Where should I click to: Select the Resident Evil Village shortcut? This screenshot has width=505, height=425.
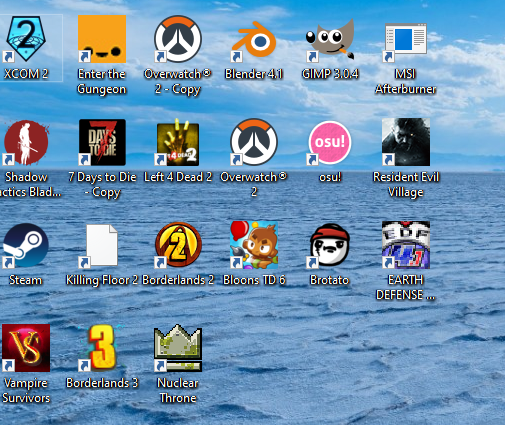(406, 142)
